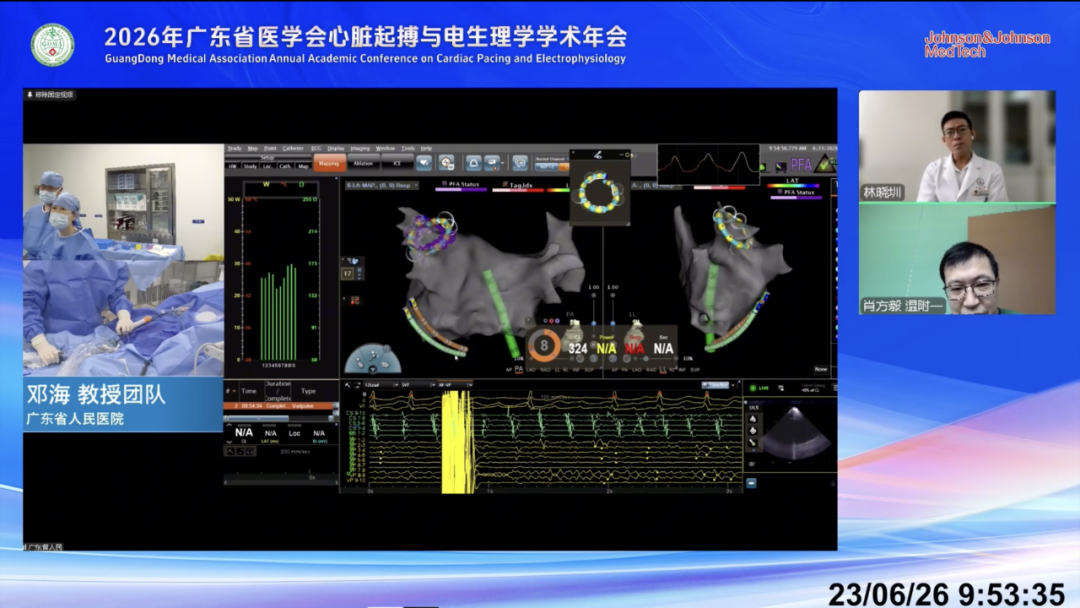Viewport: 1080px width, 608px height.
Task: Select the orange Varipulse ablation row
Action: point(279,406)
